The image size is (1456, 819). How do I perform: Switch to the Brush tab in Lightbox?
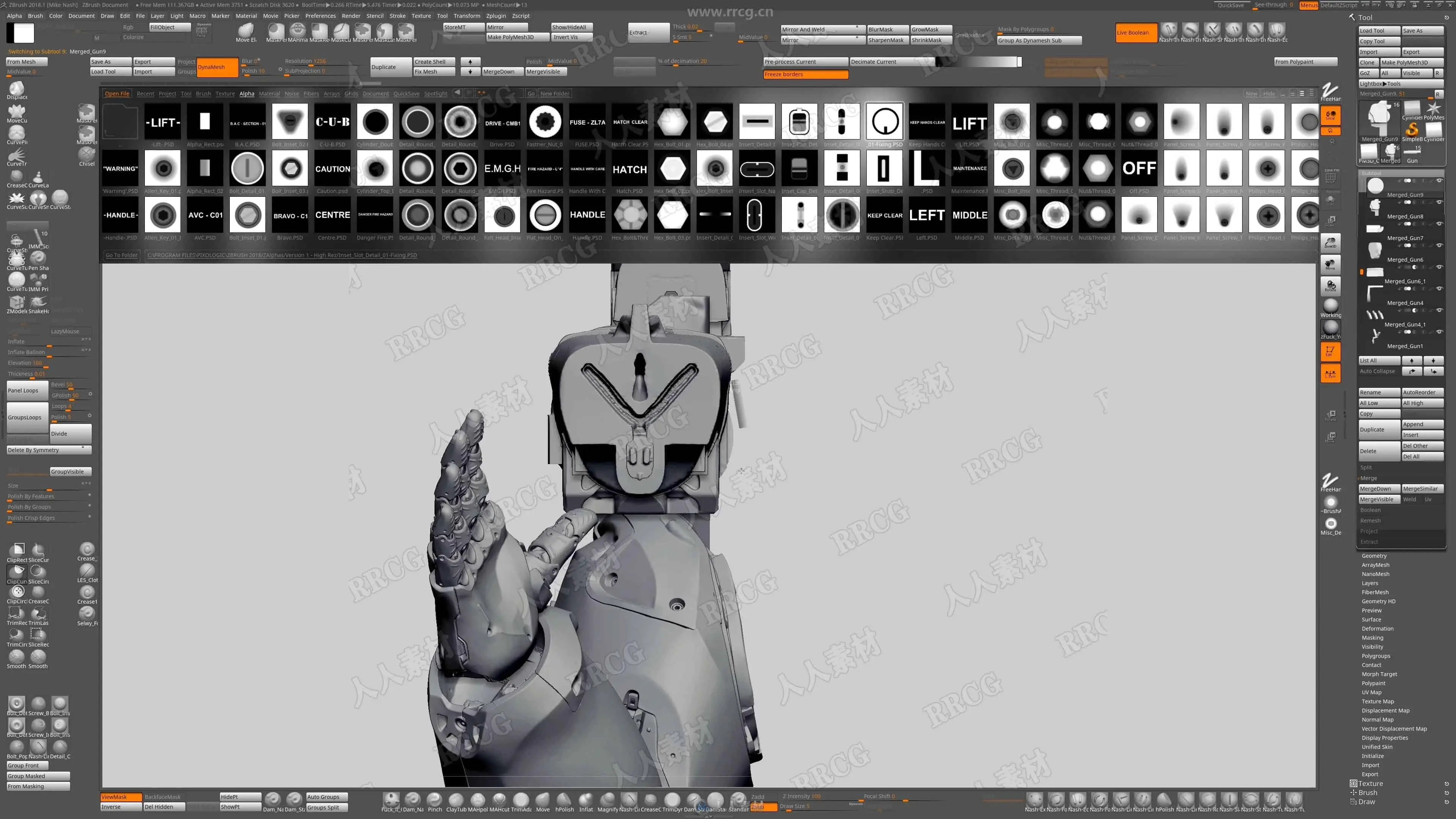click(x=203, y=94)
